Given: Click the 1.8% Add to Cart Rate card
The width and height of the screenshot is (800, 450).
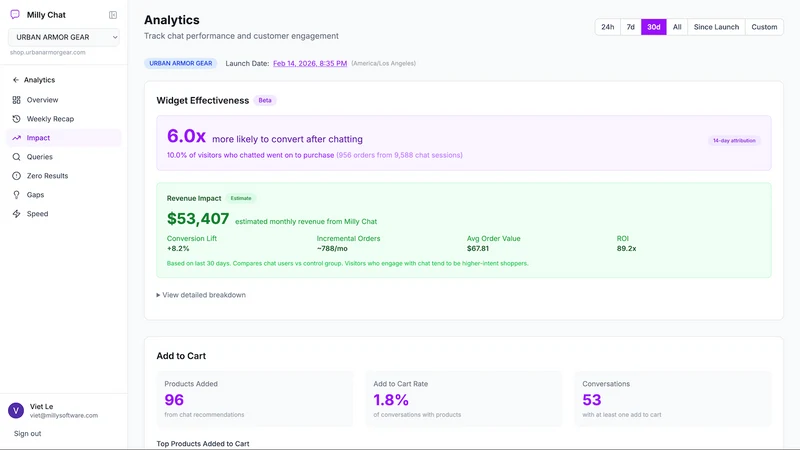Looking at the screenshot, I should click(464, 399).
